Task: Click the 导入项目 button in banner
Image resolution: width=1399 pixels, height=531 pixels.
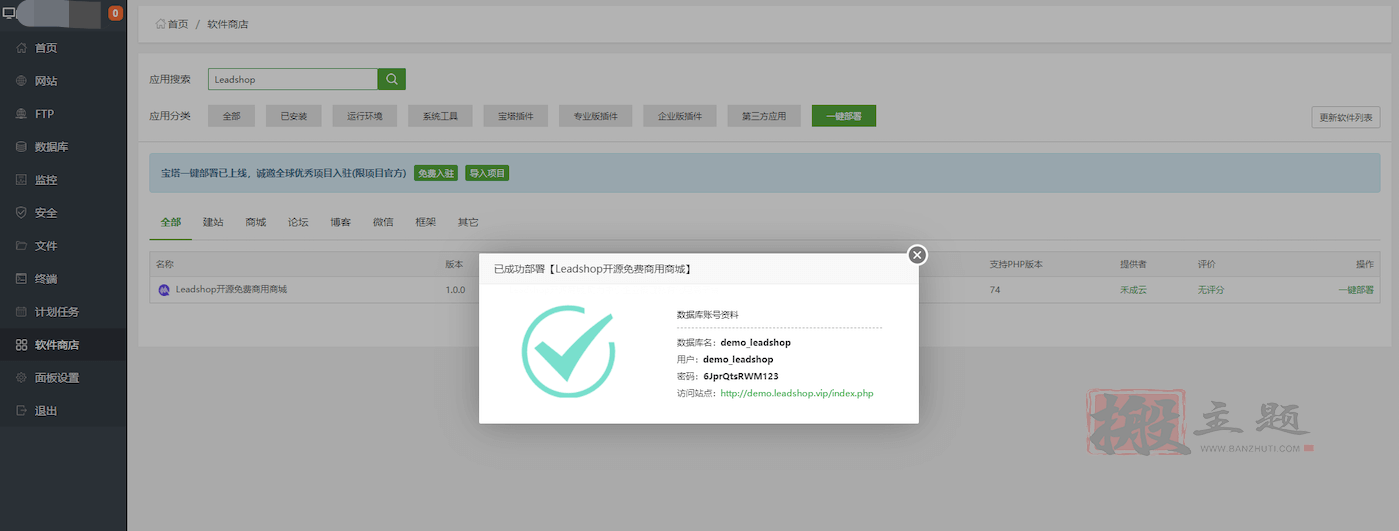Action: tap(487, 173)
